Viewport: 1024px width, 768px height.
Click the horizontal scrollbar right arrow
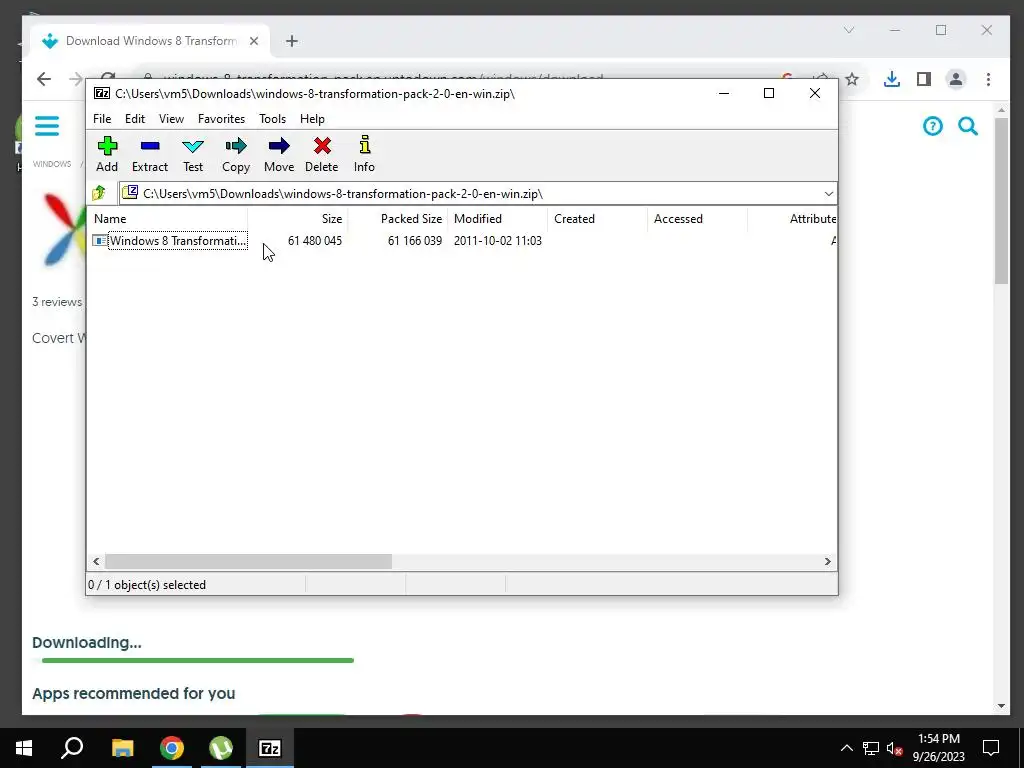(x=827, y=562)
